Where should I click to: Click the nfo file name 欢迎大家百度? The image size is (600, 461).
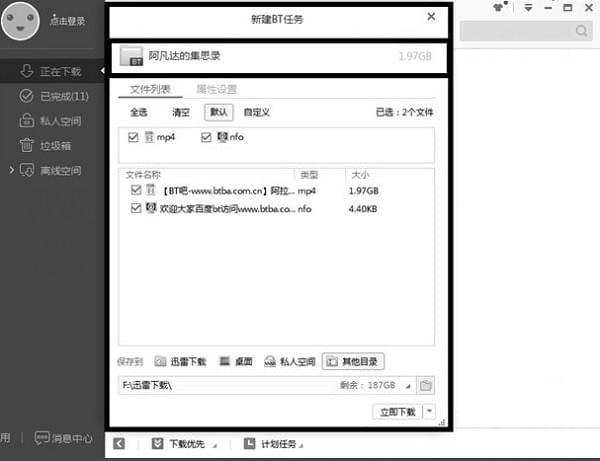(x=227, y=209)
